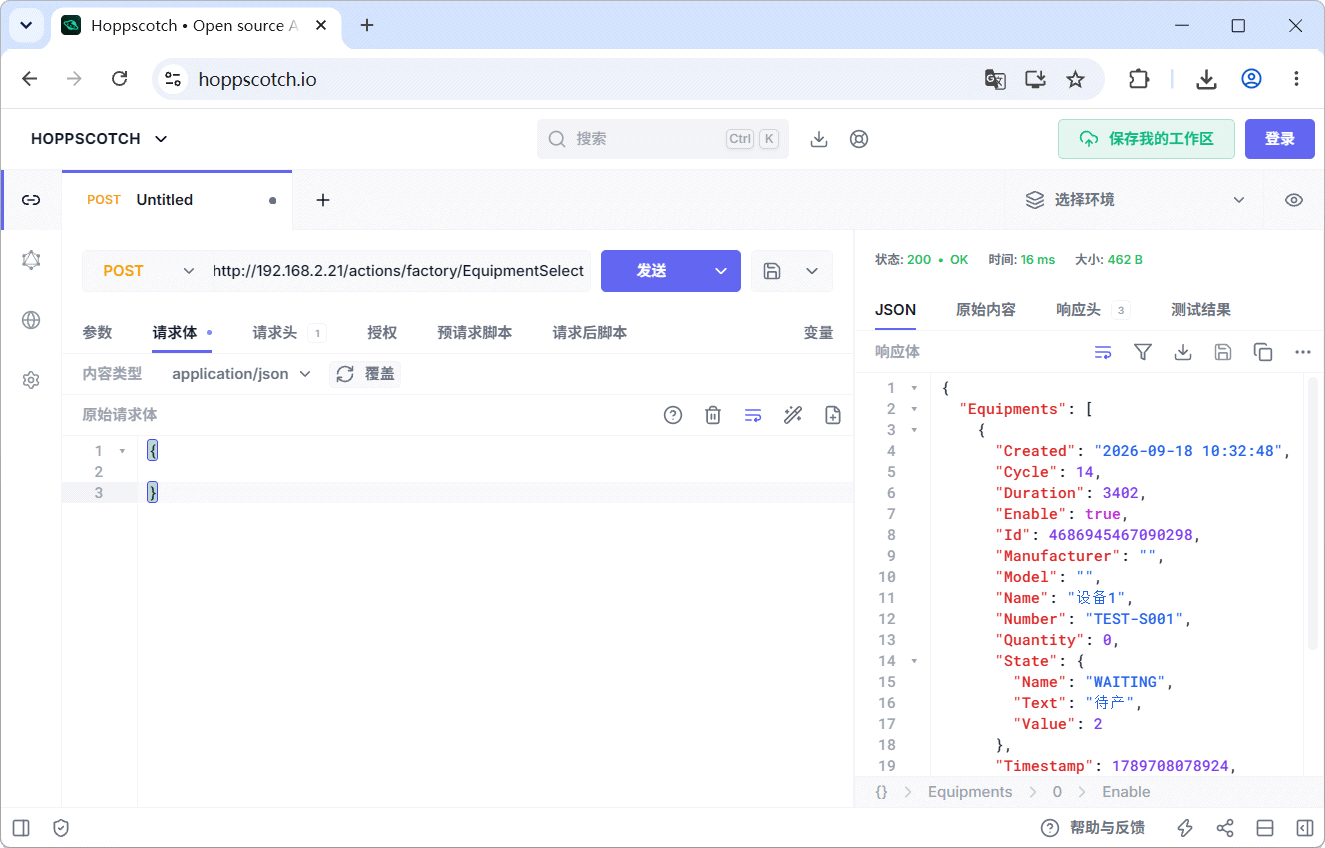Open the application/json content type dropdown
The width and height of the screenshot is (1325, 848).
241,374
